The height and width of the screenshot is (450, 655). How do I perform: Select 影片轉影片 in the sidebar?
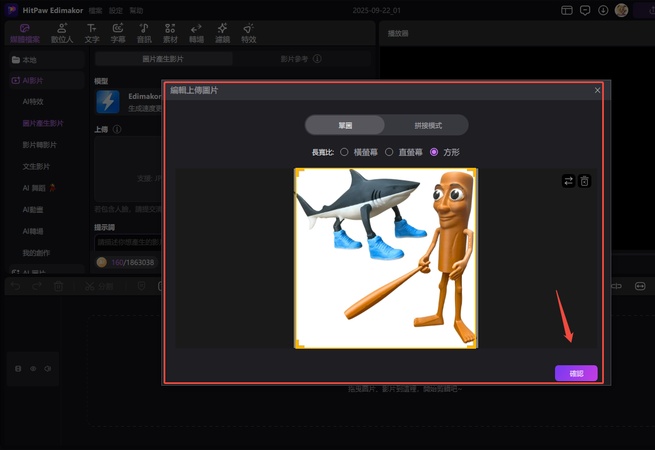tap(40, 145)
